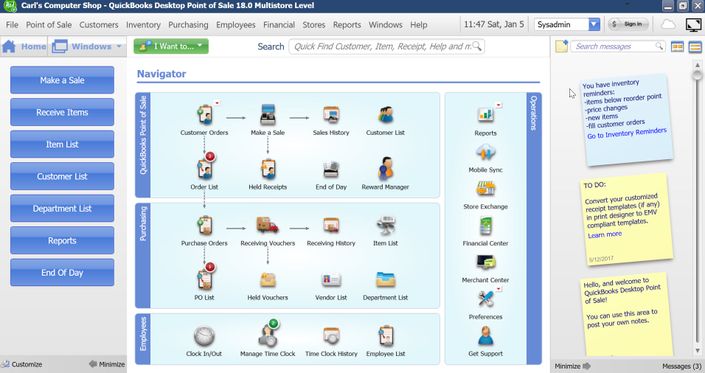Switch messages to list view
The height and width of the screenshot is (373, 705).
695,47
